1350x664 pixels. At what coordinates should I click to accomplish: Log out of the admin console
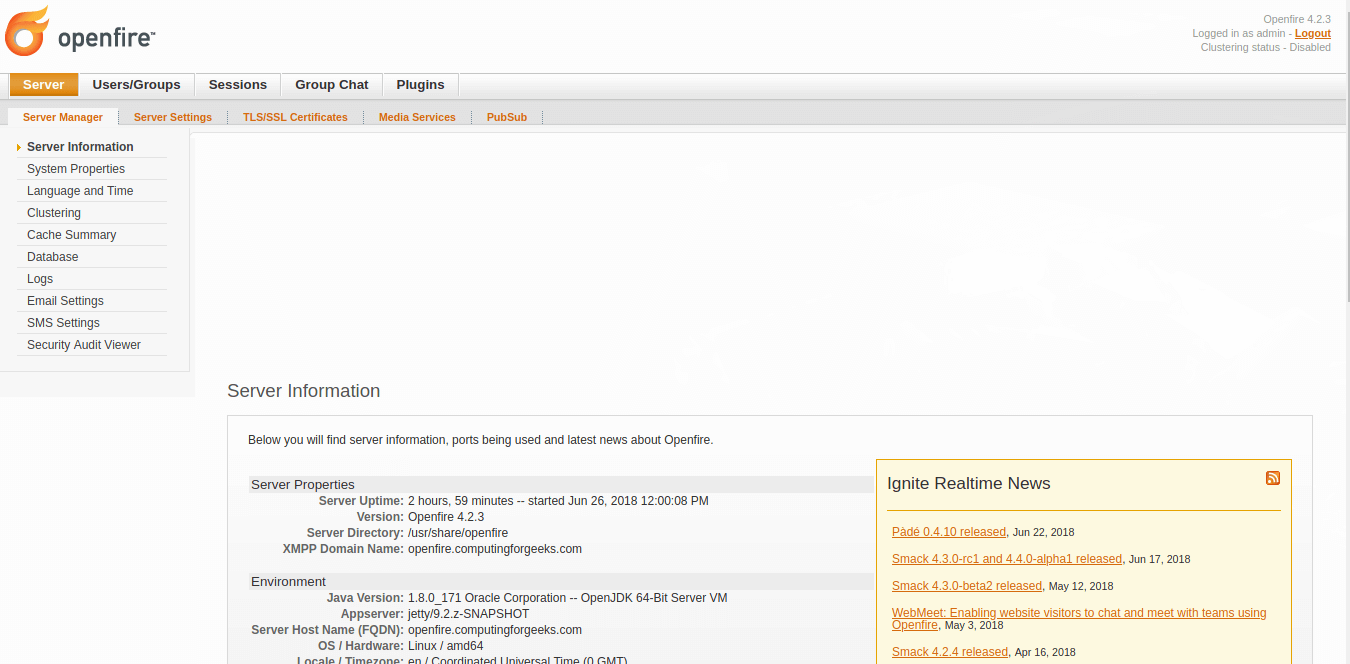[1312, 33]
